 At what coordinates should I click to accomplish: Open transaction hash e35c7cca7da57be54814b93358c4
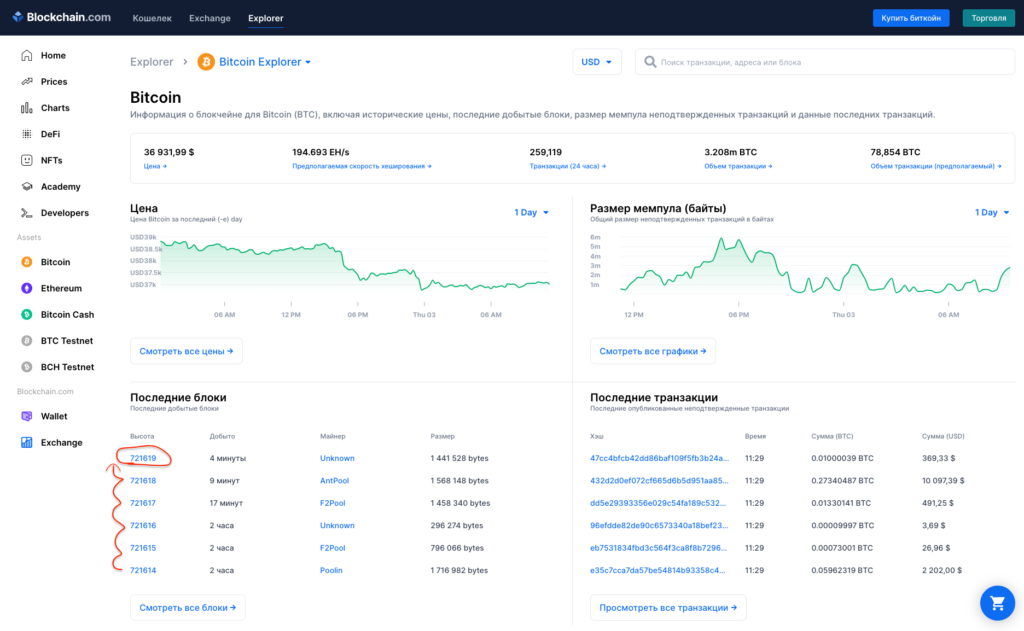pyautogui.click(x=658, y=570)
